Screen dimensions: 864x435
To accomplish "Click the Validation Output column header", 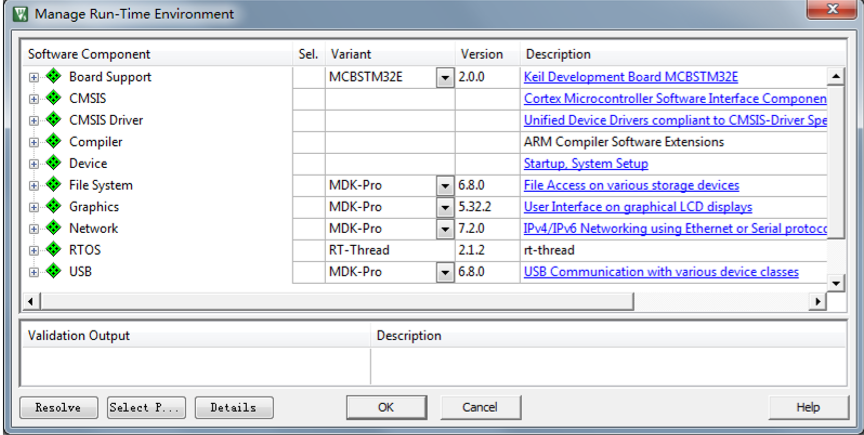I will click(x=196, y=335).
